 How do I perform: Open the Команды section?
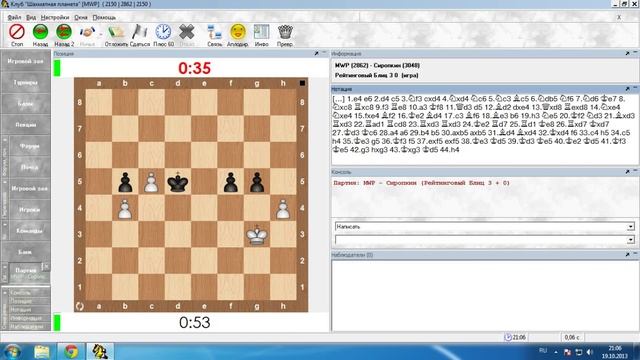coord(29,231)
